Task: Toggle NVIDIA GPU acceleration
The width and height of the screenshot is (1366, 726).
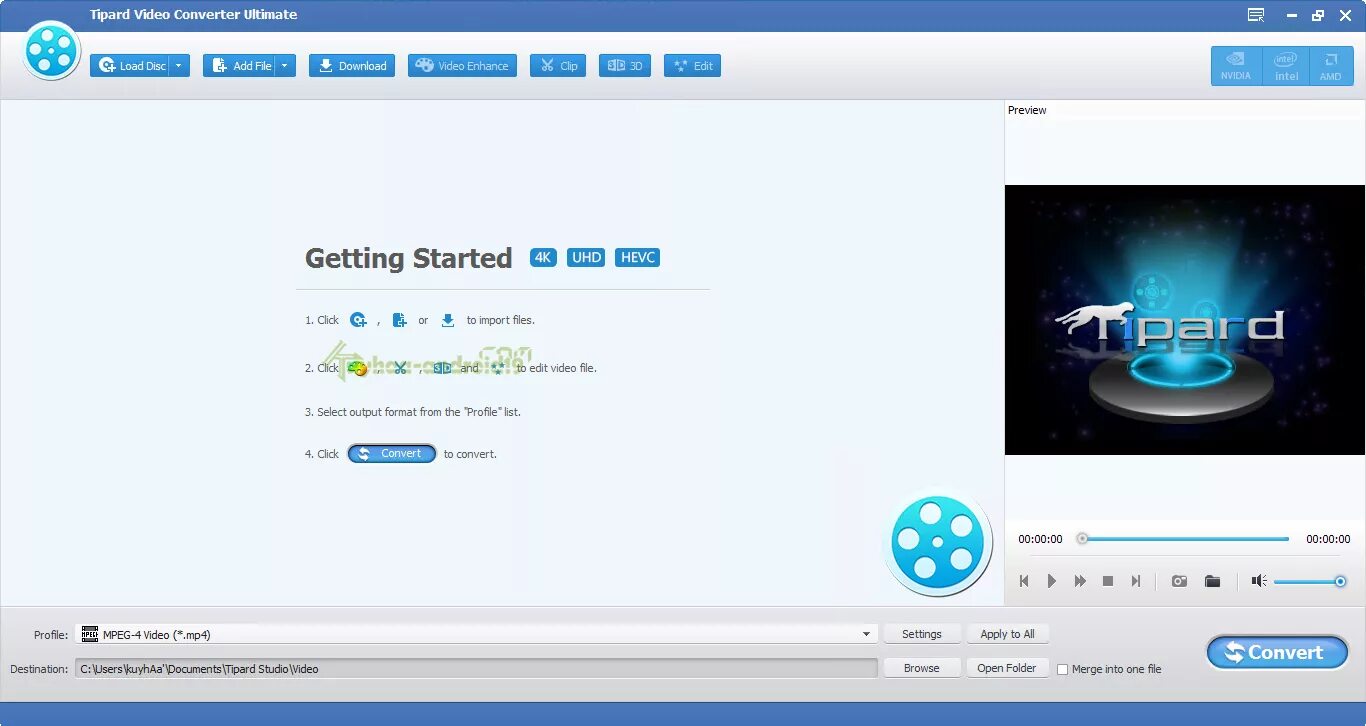Action: pos(1236,64)
